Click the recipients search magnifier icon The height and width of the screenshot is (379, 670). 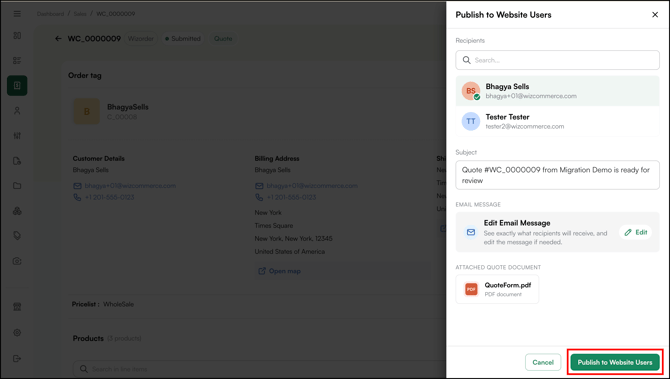467,60
